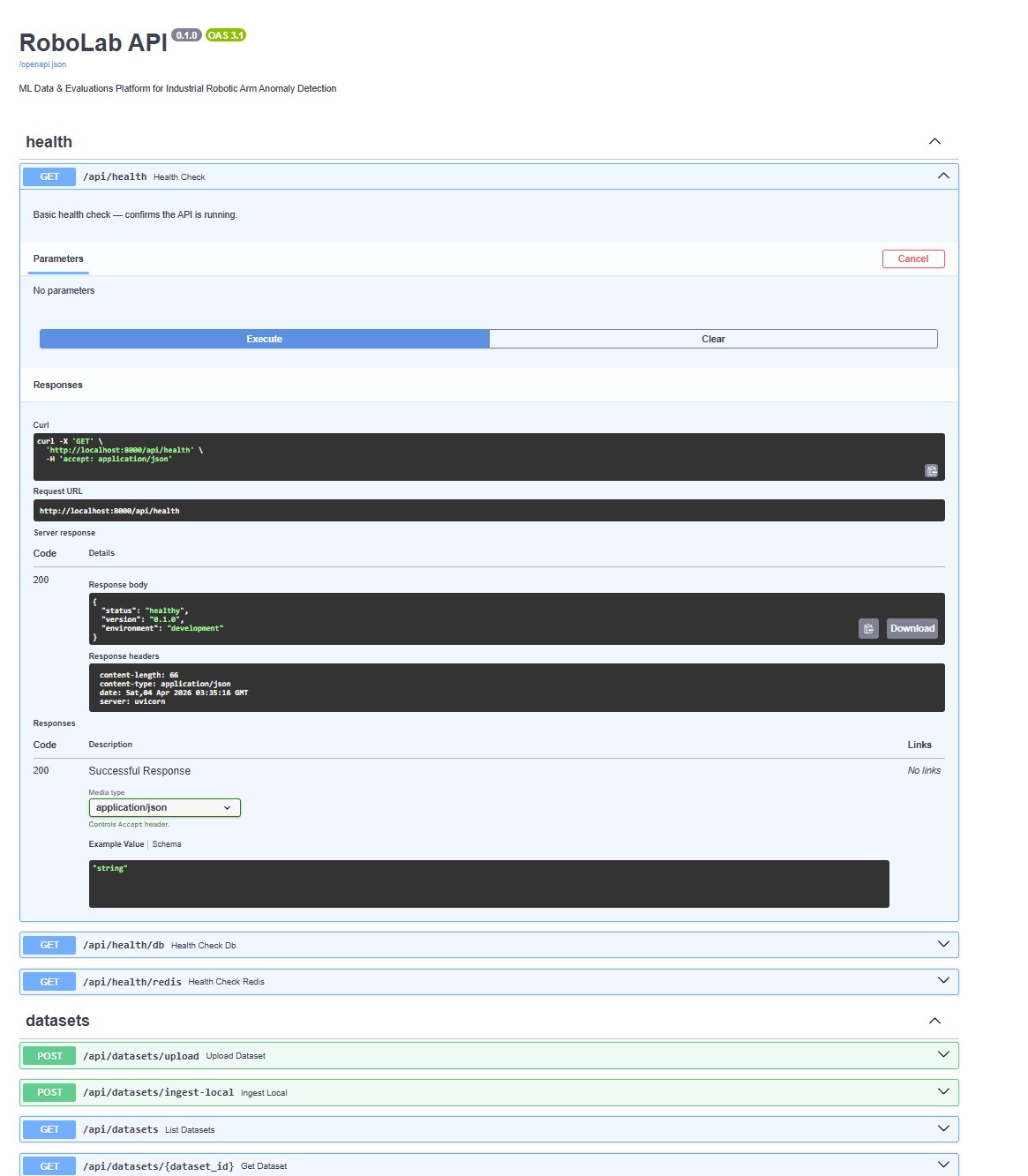Image resolution: width=1028 pixels, height=1176 pixels.
Task: Click the GET badge for /api/health/db
Action: [x=49, y=945]
